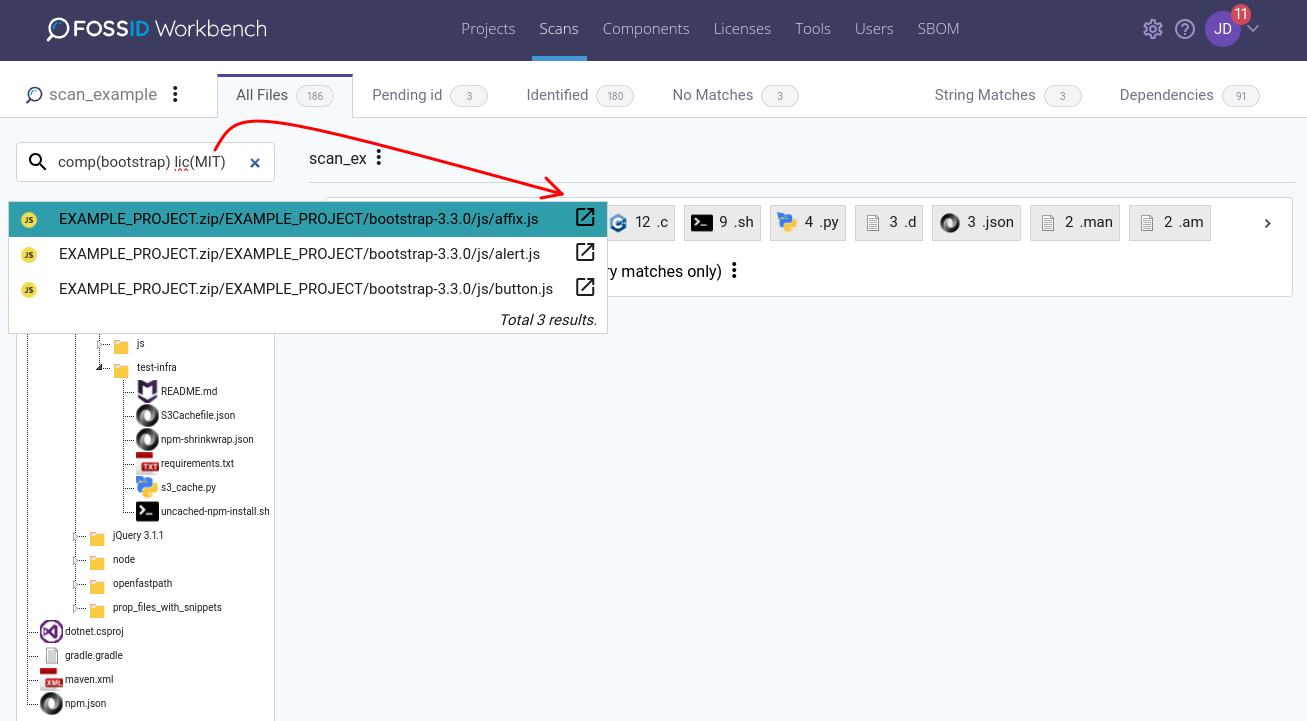Open the help question mark icon
Viewport: 1307px width, 721px height.
[x=1185, y=29]
